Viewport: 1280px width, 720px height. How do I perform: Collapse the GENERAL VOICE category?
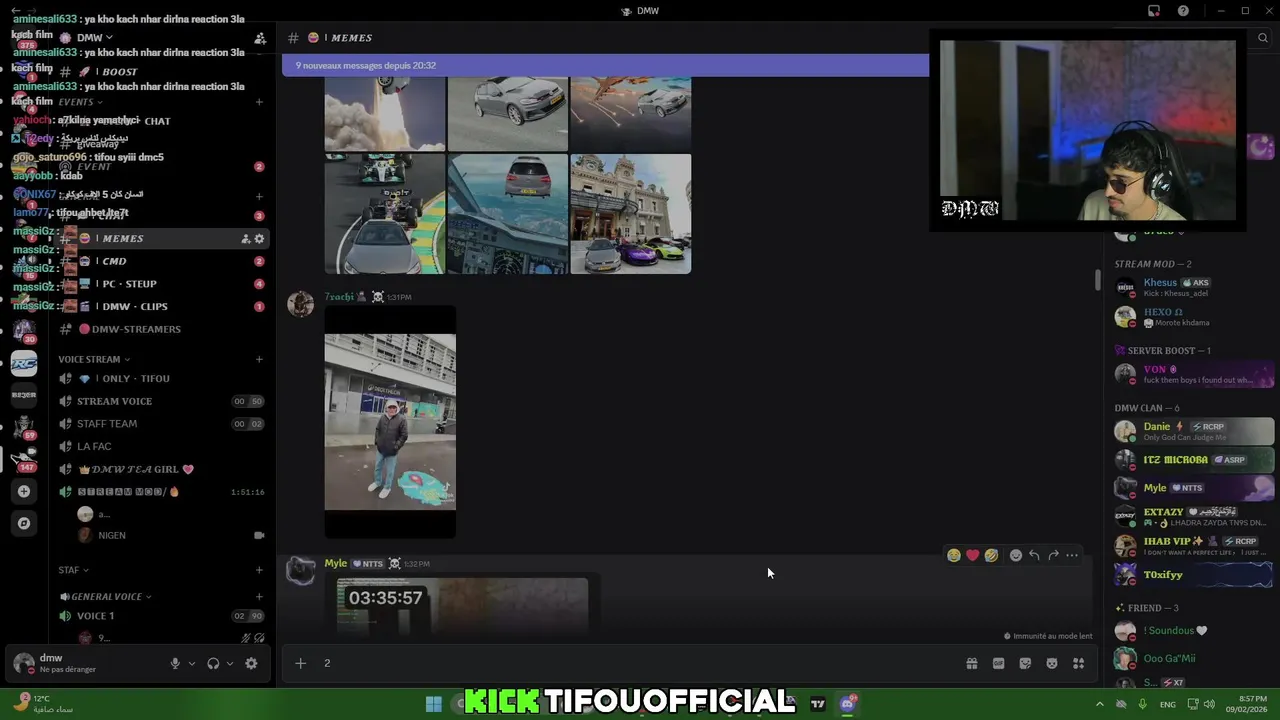[105, 597]
